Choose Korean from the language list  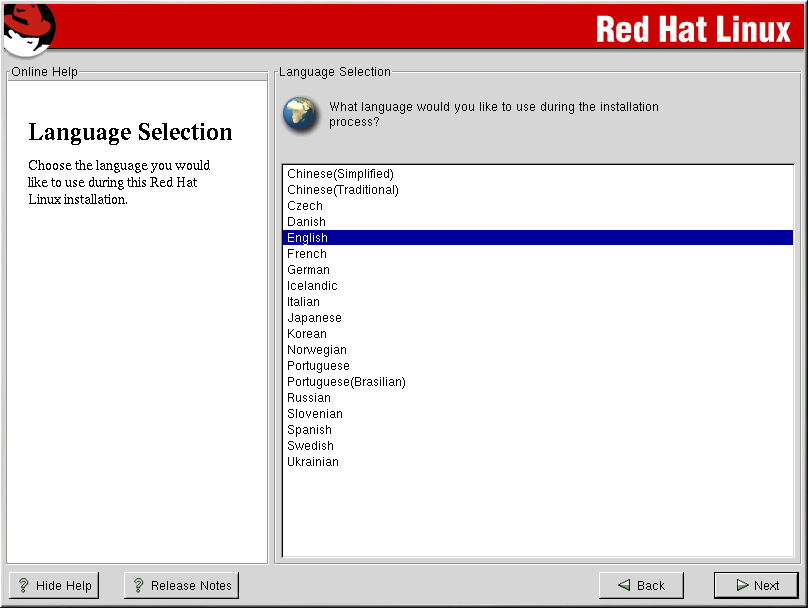[306, 334]
